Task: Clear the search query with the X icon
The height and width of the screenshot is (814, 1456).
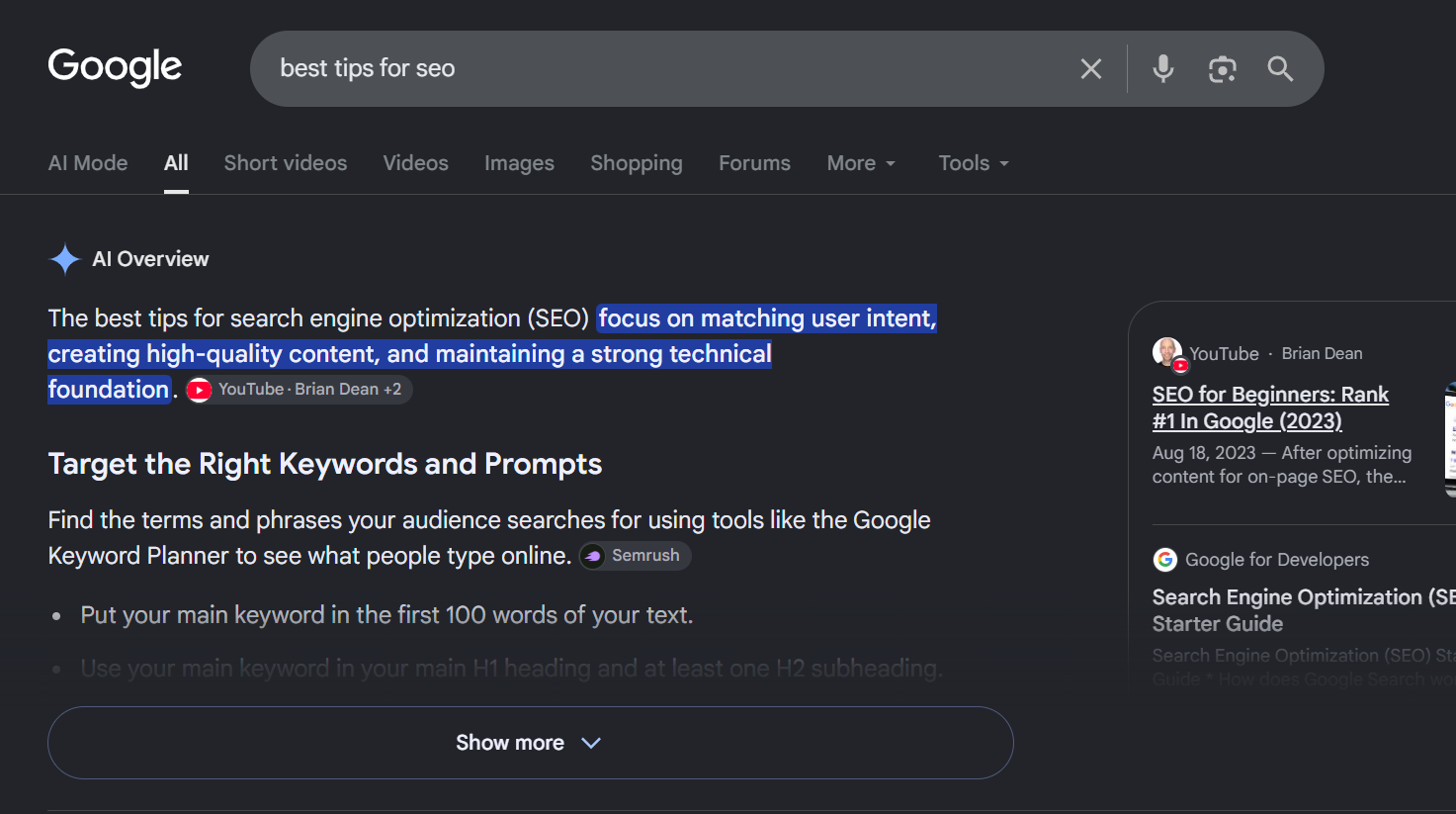Action: click(x=1091, y=68)
